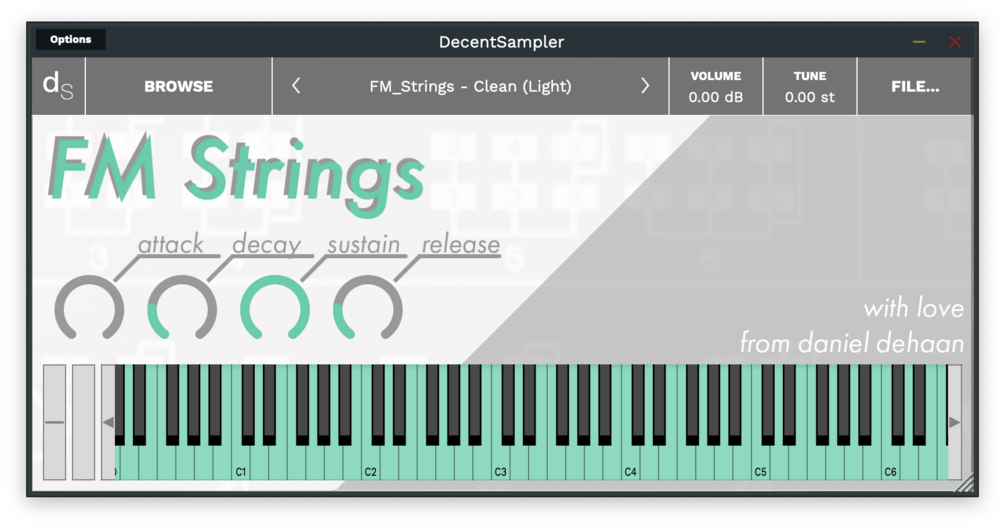Viewport: 1005px width, 528px height.
Task: Click the TUNE 0.00 st control
Action: coord(810,86)
